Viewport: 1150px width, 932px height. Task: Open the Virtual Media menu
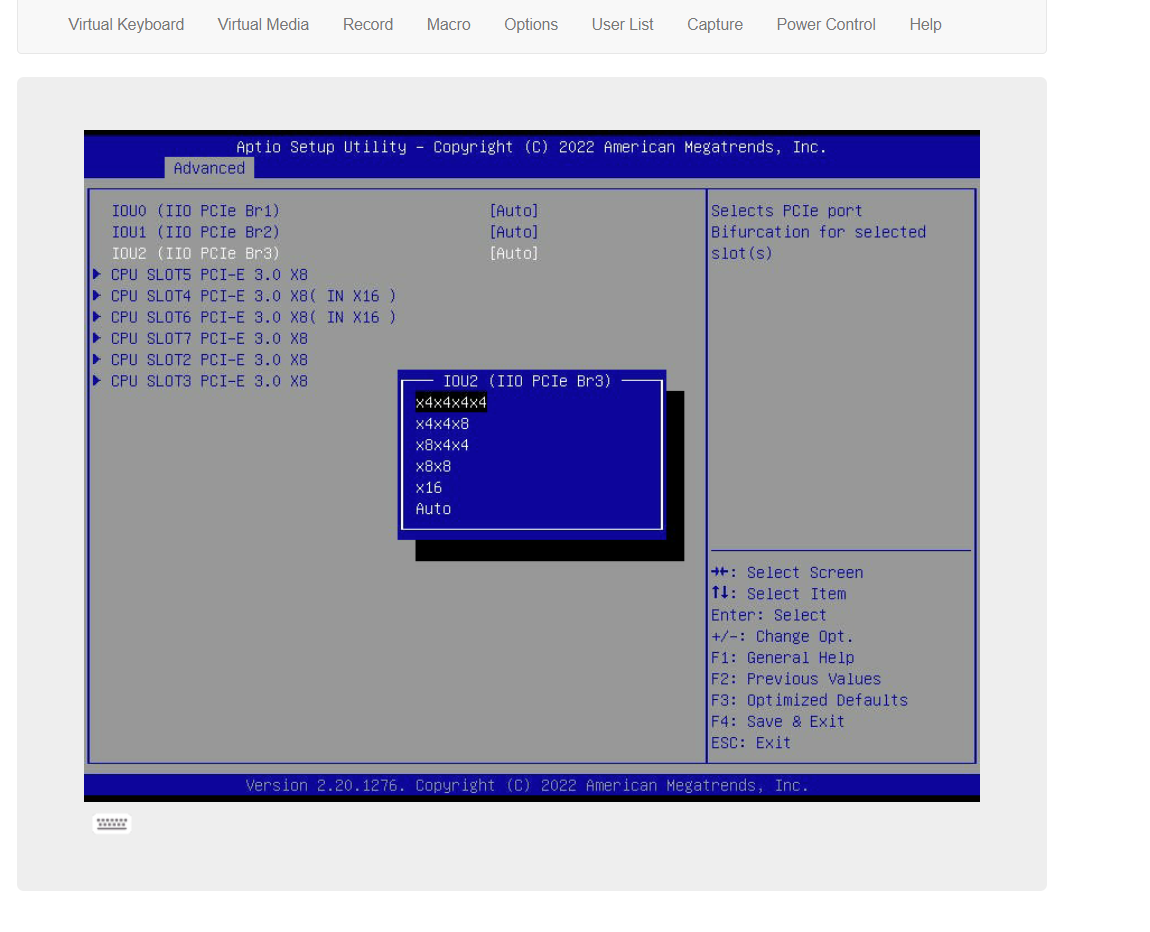pyautogui.click(x=263, y=25)
